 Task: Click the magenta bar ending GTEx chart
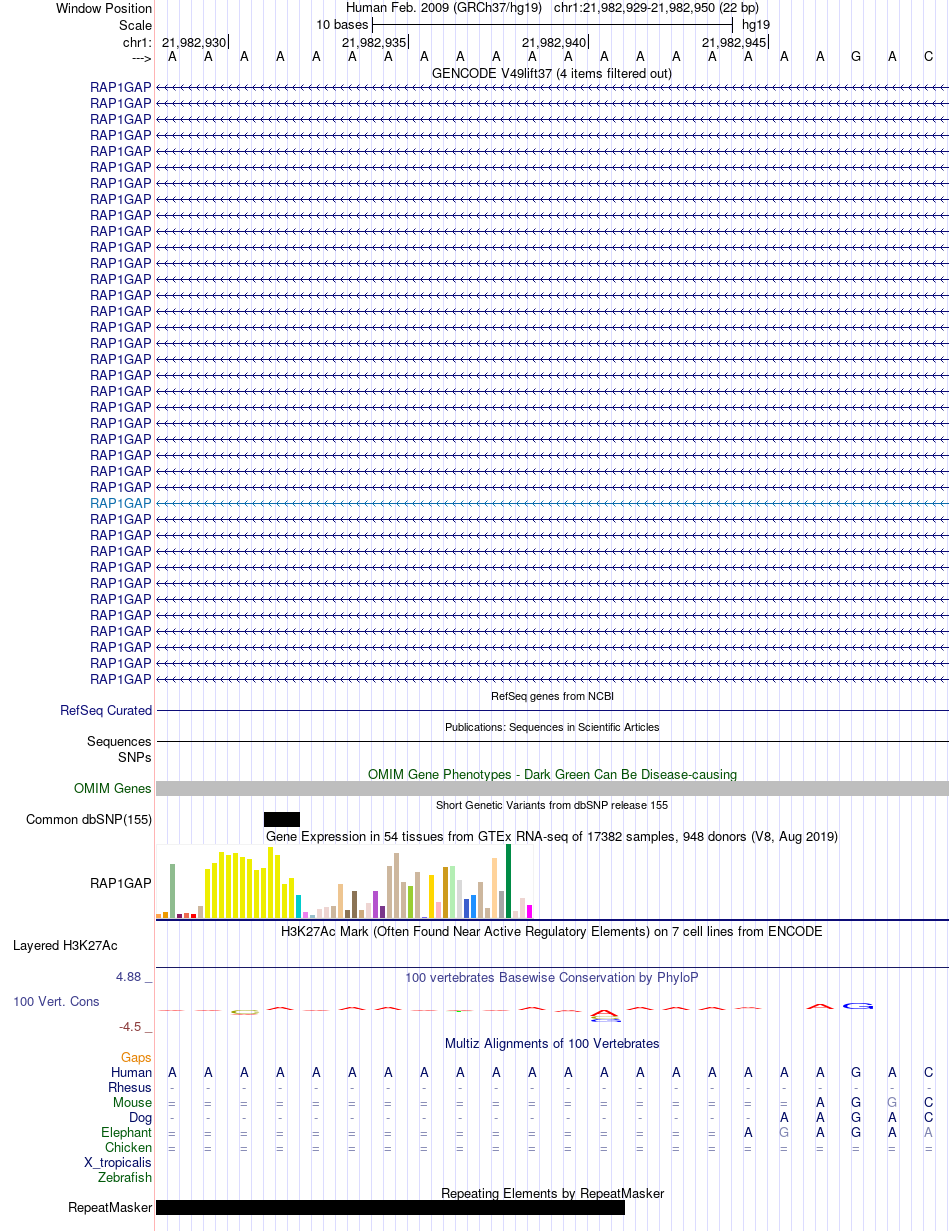pos(529,911)
